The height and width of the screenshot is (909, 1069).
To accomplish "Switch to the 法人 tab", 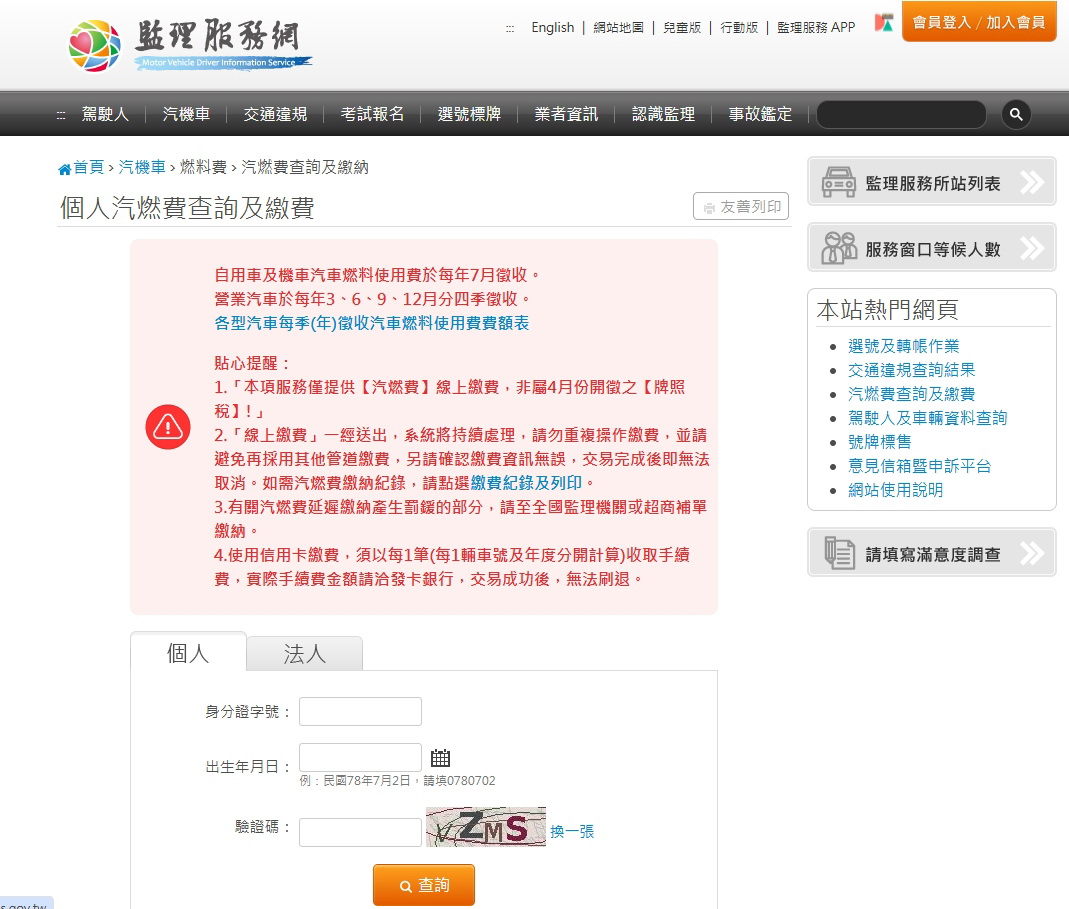I will (x=304, y=653).
